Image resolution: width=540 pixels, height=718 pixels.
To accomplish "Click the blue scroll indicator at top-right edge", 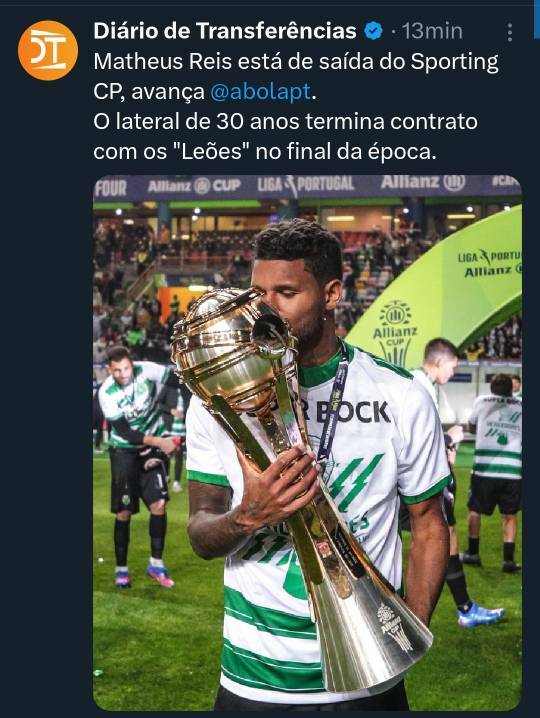I will (537, 19).
